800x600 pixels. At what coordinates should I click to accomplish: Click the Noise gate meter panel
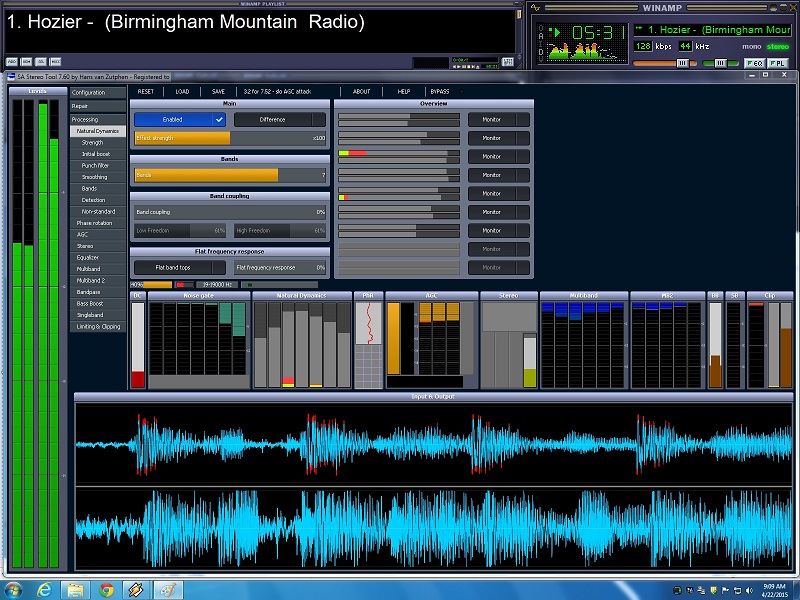tap(199, 340)
